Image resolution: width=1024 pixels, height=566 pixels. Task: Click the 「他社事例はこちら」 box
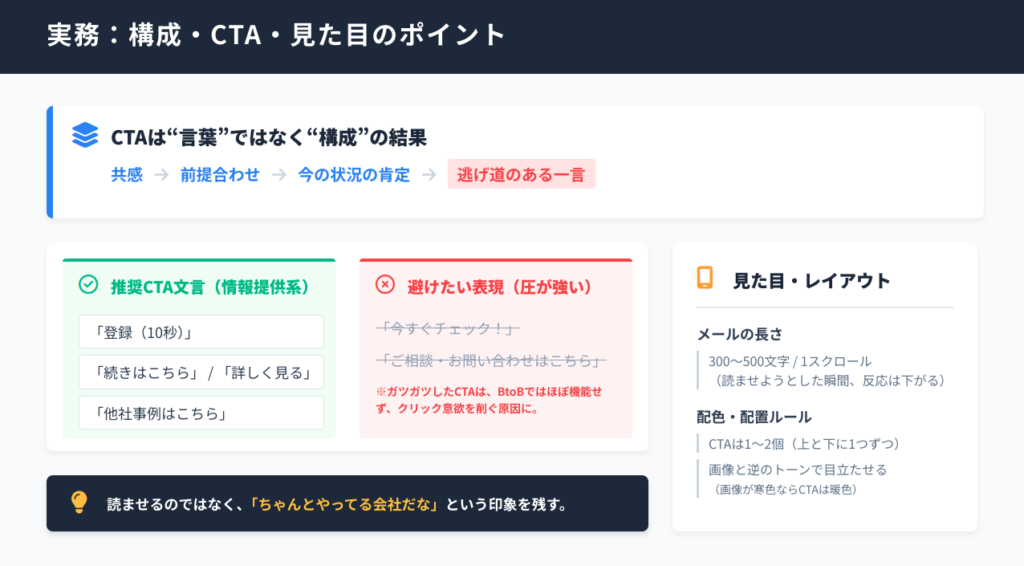[x=201, y=413]
